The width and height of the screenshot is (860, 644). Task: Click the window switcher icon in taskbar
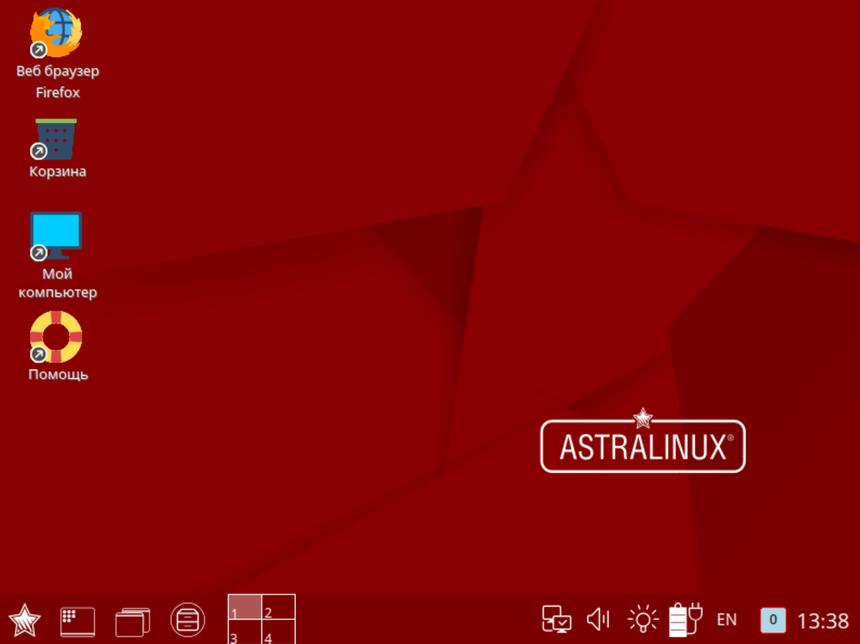(131, 618)
